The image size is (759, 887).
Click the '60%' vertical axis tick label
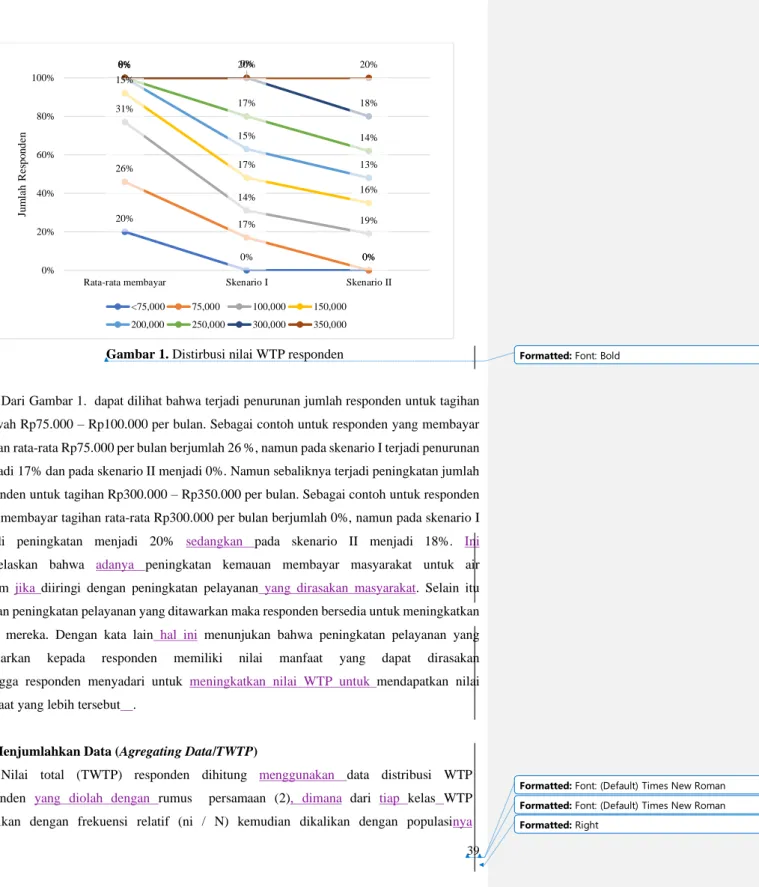tap(45, 155)
